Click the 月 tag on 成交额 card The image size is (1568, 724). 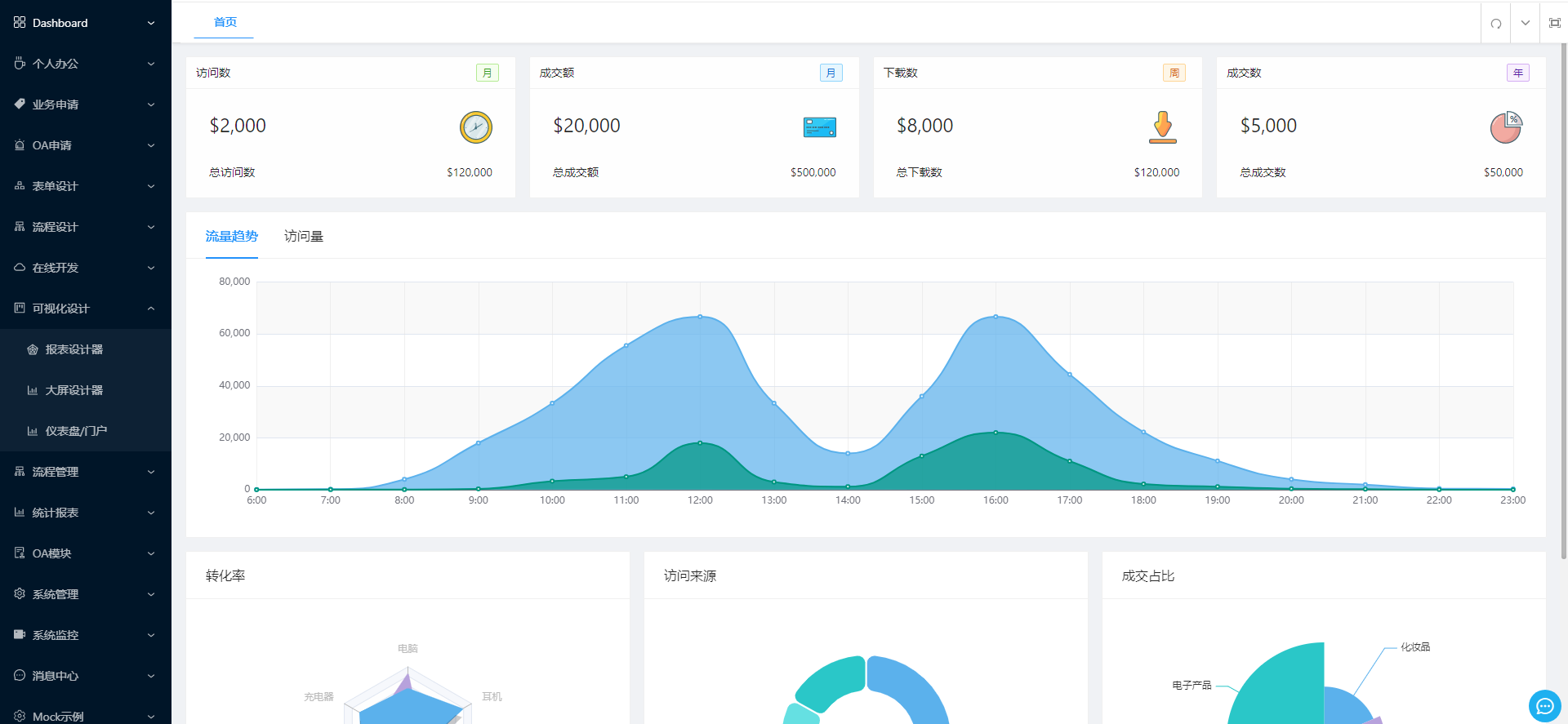point(831,73)
